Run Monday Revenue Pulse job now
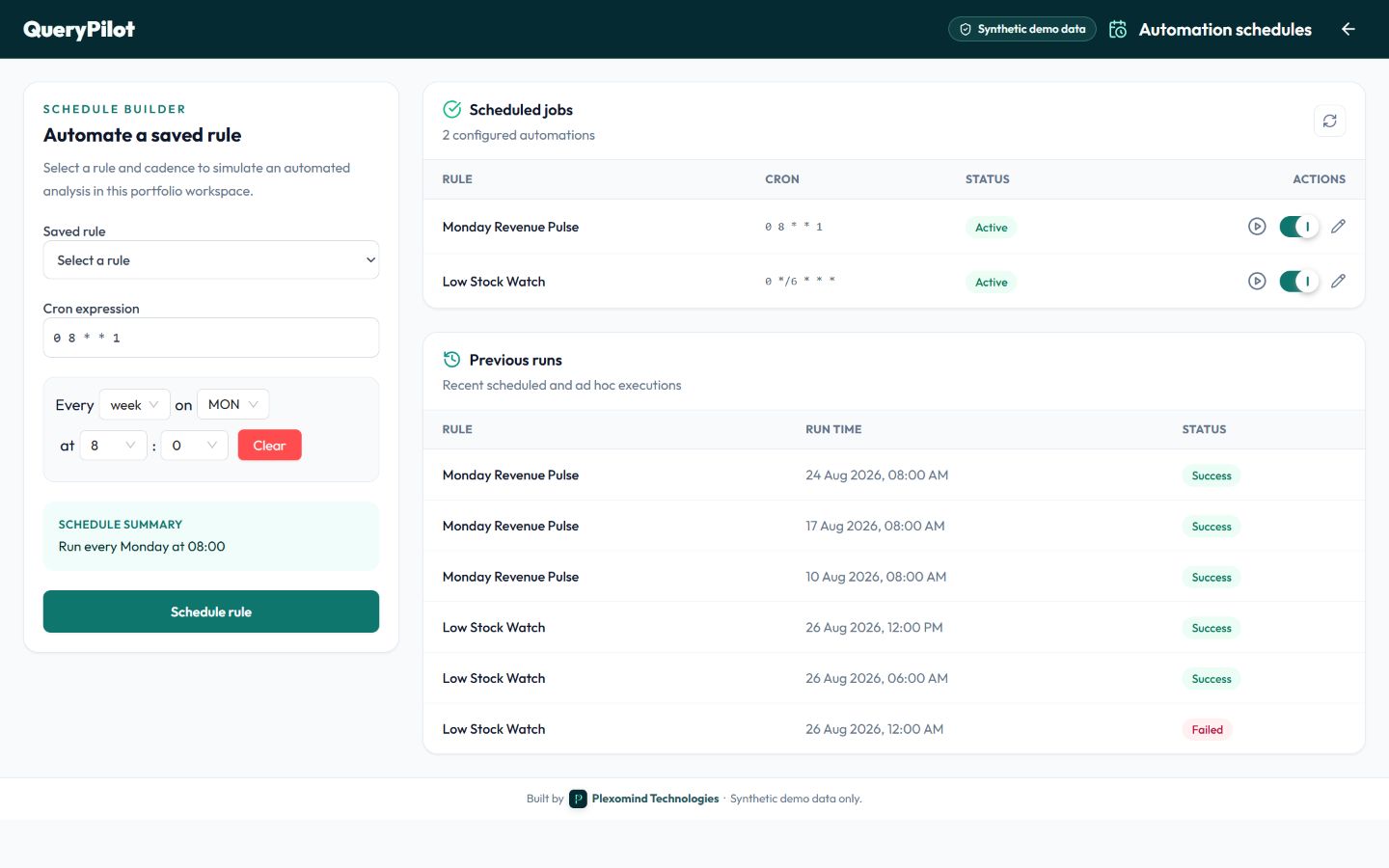 [1257, 227]
